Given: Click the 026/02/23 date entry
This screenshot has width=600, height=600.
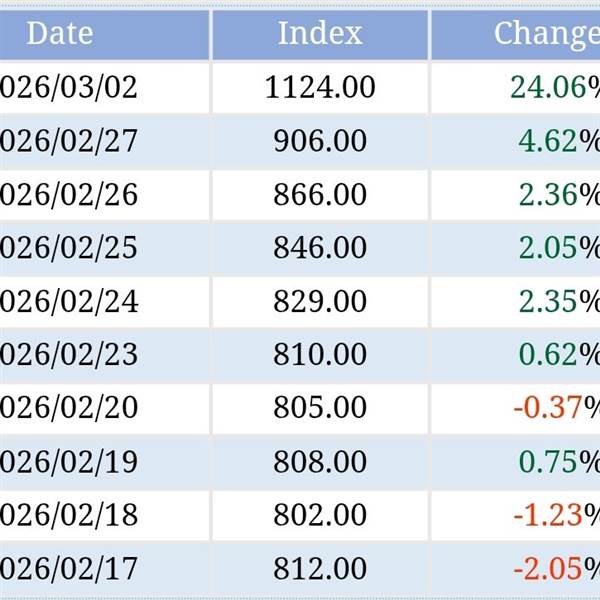Looking at the screenshot, I should tap(68, 354).
